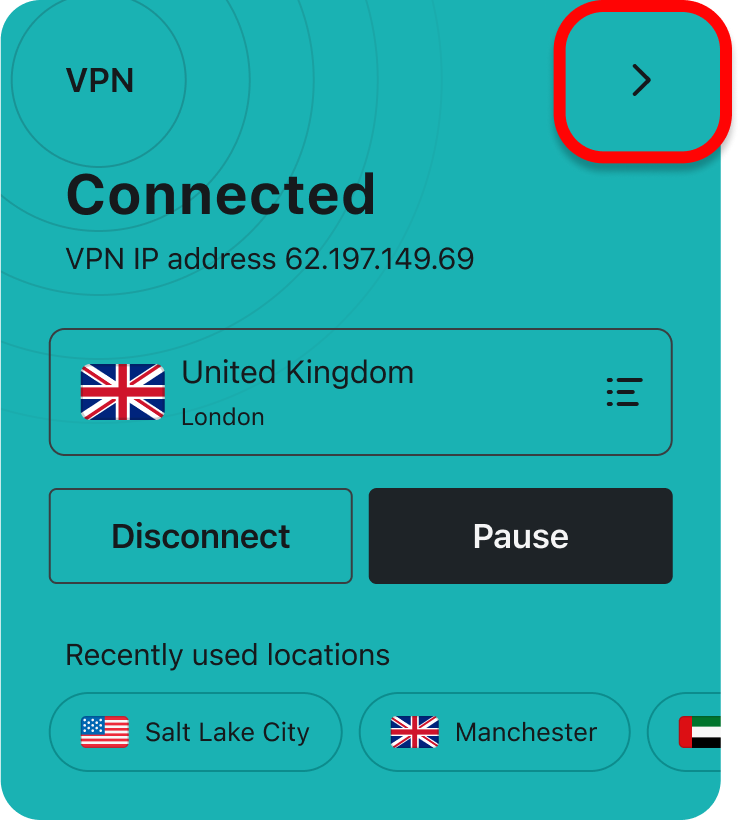Click the Connected status heading
This screenshot has height=820, width=740.
[221, 195]
